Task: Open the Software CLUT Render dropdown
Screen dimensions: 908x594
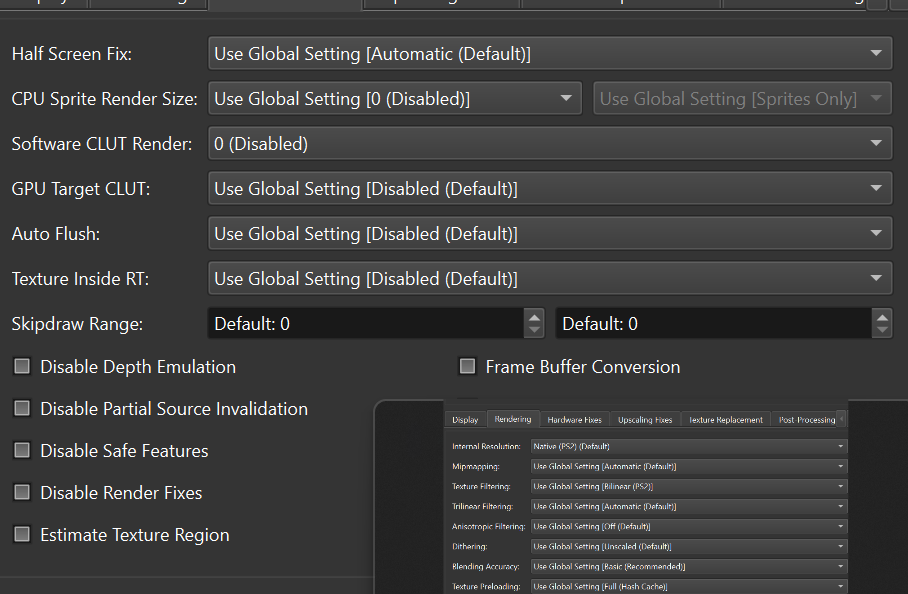Action: (550, 143)
